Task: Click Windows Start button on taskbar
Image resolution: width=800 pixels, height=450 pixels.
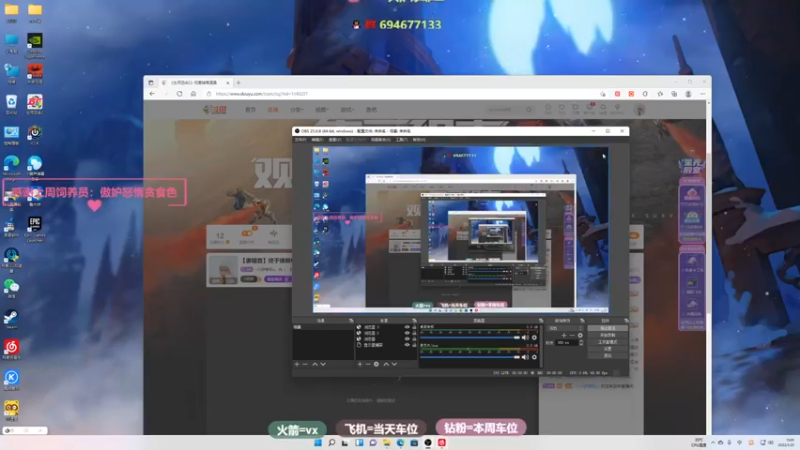Action: 317,442
